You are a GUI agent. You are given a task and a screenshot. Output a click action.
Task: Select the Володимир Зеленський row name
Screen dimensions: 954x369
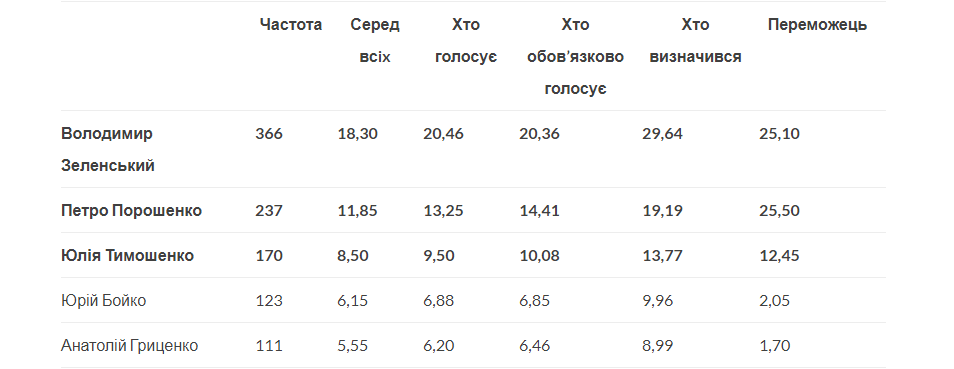coord(108,149)
